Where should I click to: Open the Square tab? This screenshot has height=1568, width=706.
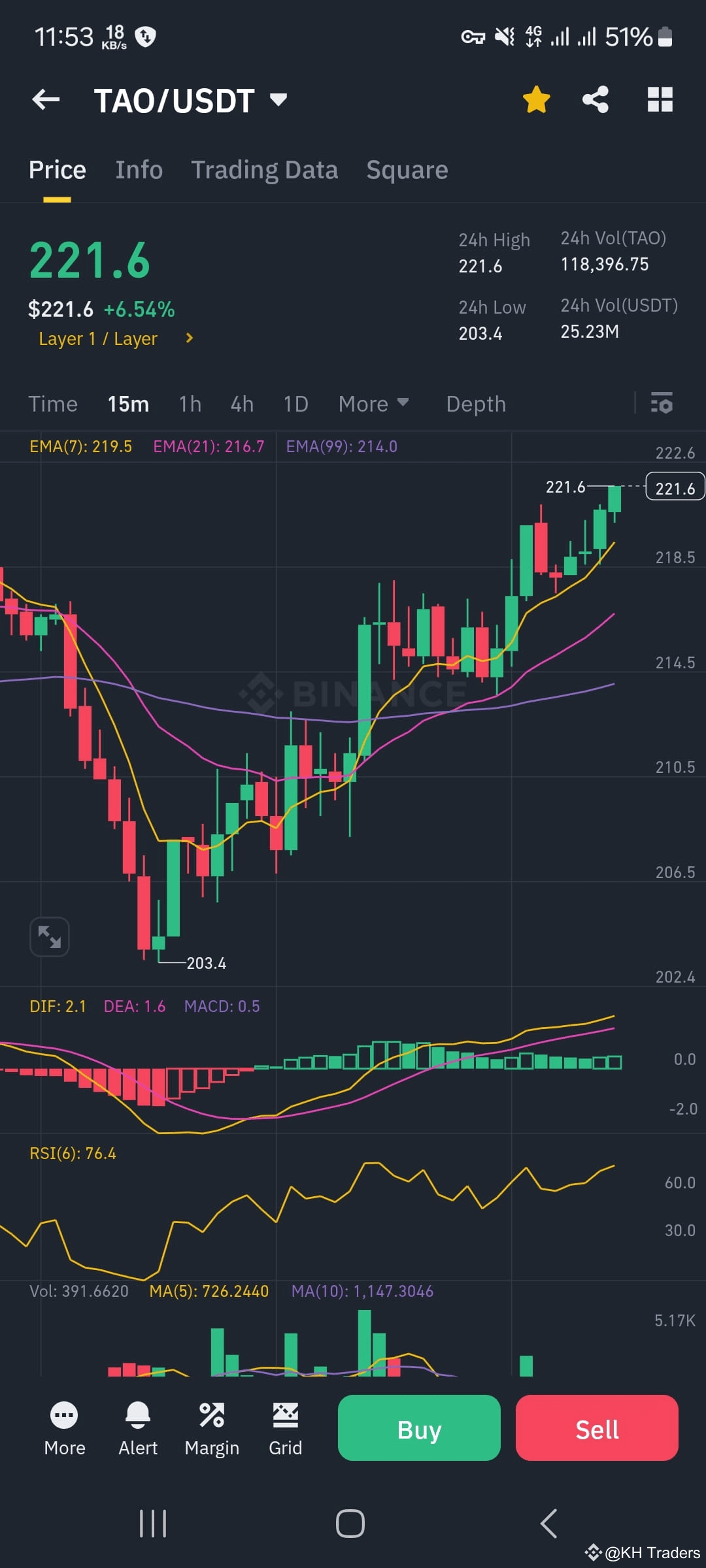pos(407,171)
